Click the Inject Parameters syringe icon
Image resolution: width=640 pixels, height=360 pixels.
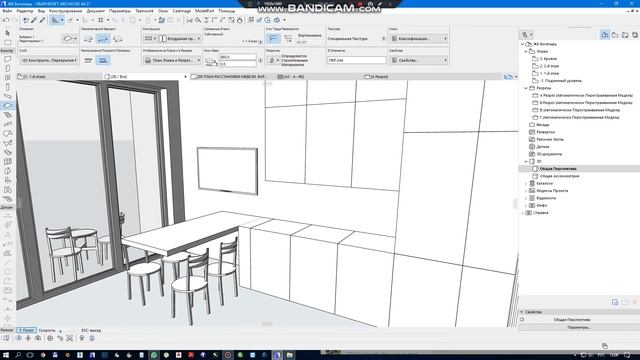[x=42, y=20]
